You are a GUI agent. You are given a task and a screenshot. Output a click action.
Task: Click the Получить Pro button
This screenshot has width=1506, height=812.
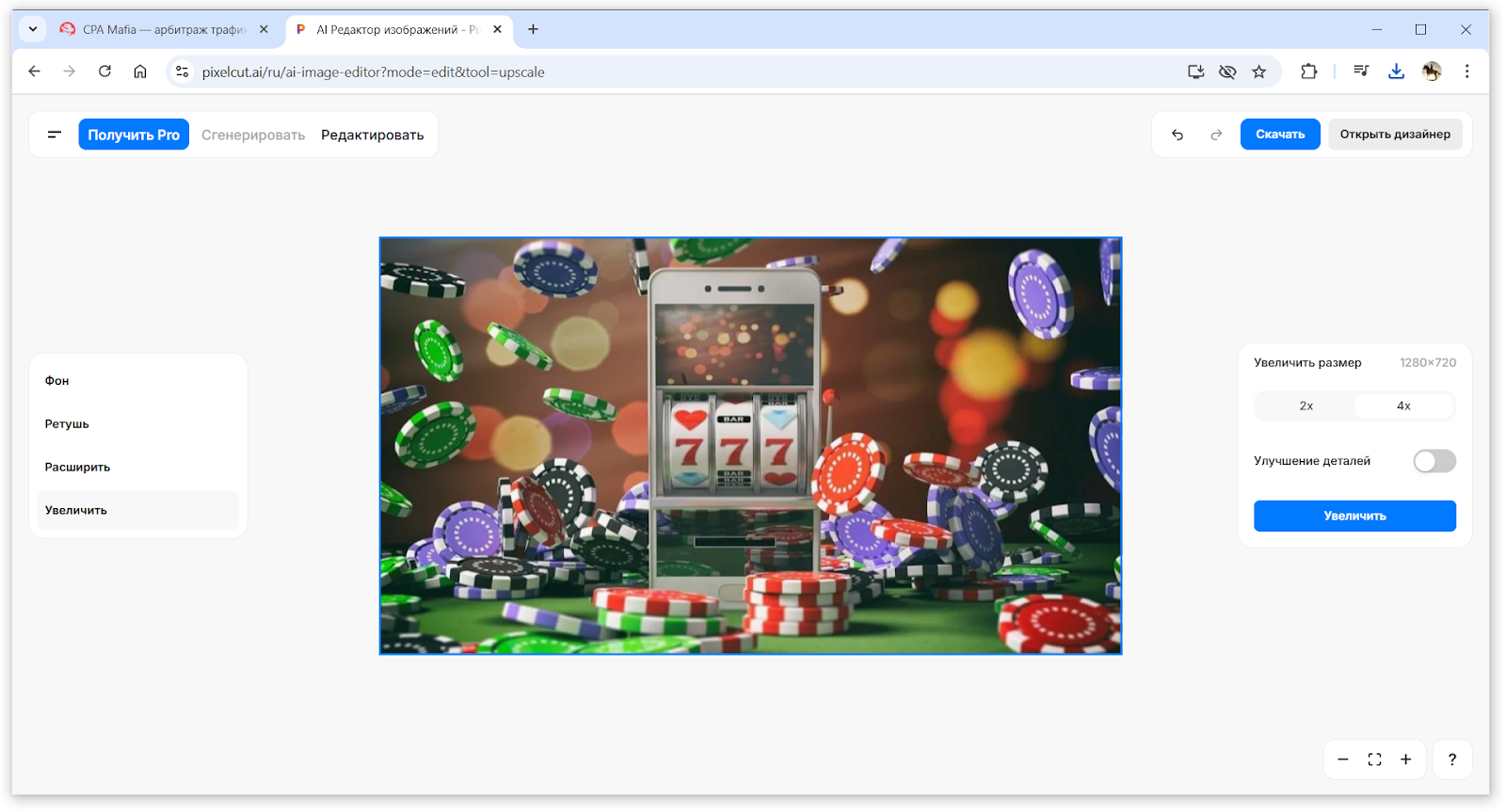click(134, 135)
